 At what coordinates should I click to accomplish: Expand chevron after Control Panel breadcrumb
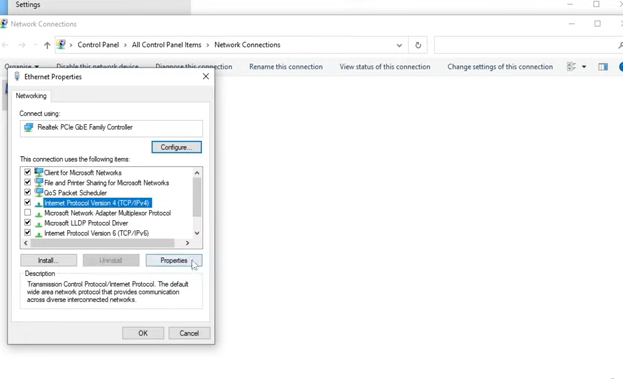click(x=125, y=45)
